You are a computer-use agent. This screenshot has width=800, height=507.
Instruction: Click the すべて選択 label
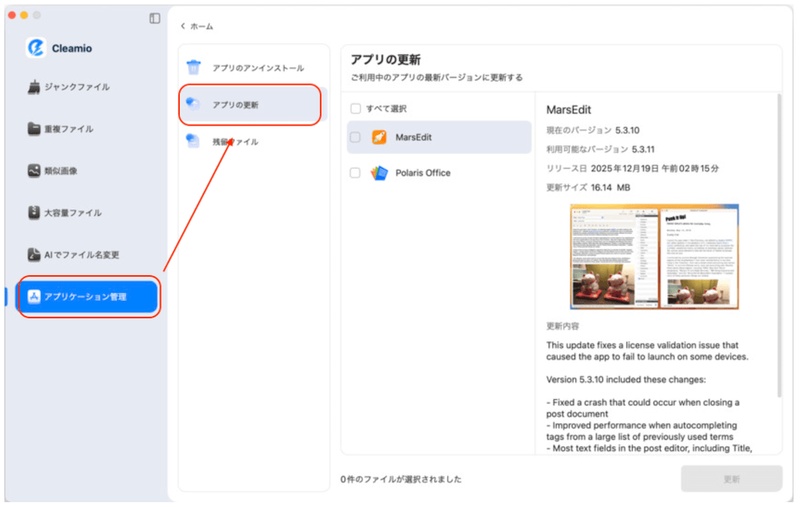386,109
